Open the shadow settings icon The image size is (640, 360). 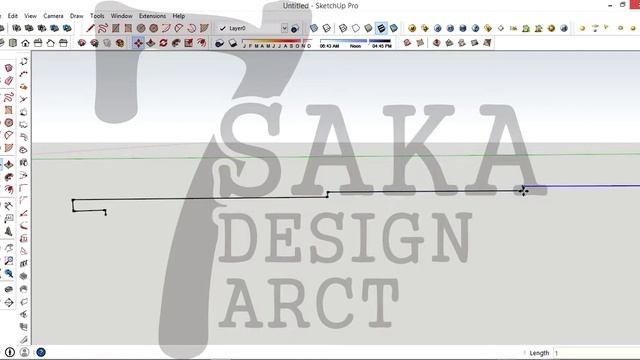220,43
